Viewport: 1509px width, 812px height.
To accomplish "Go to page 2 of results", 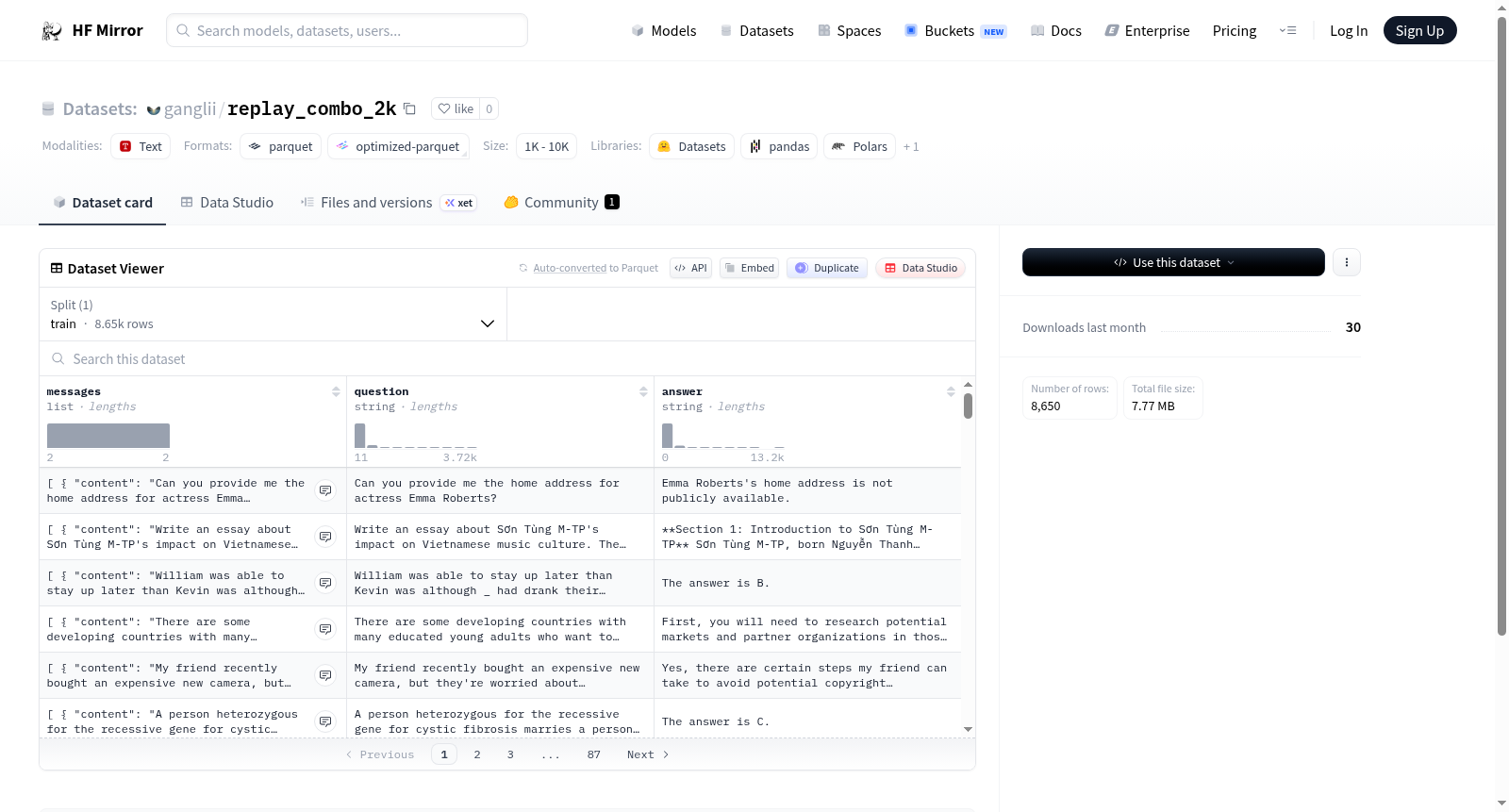I will pos(477,754).
